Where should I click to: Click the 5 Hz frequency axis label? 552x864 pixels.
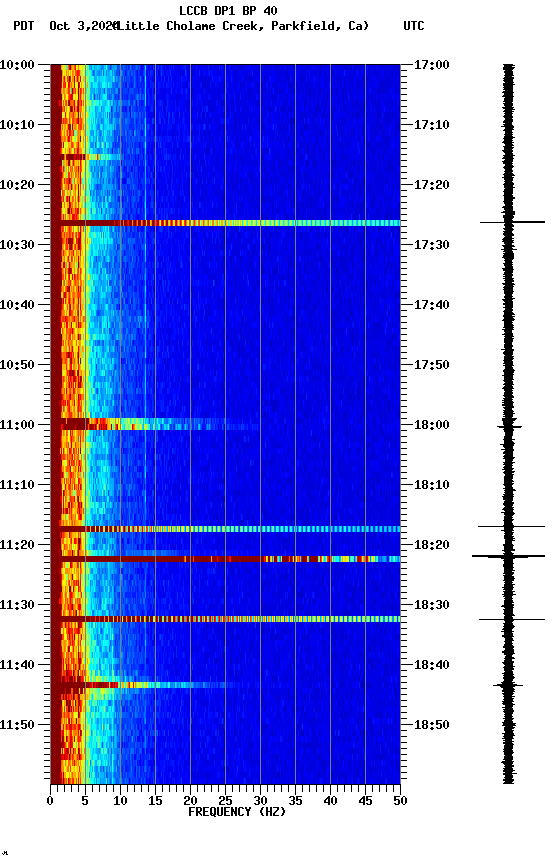coord(85,801)
